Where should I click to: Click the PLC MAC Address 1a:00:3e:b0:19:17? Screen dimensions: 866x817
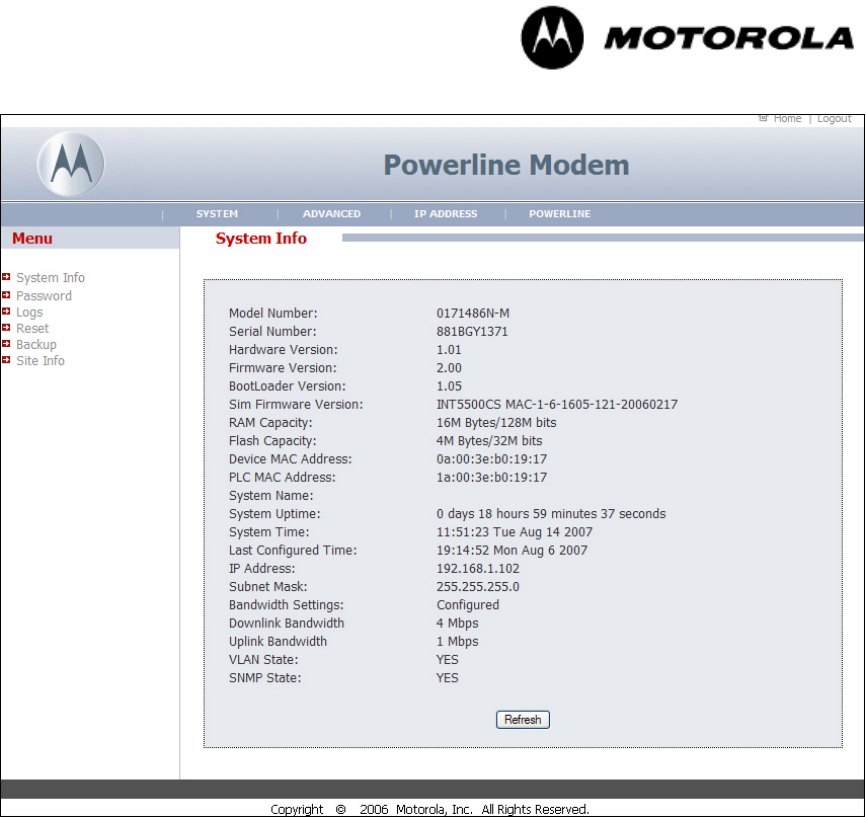(x=492, y=477)
